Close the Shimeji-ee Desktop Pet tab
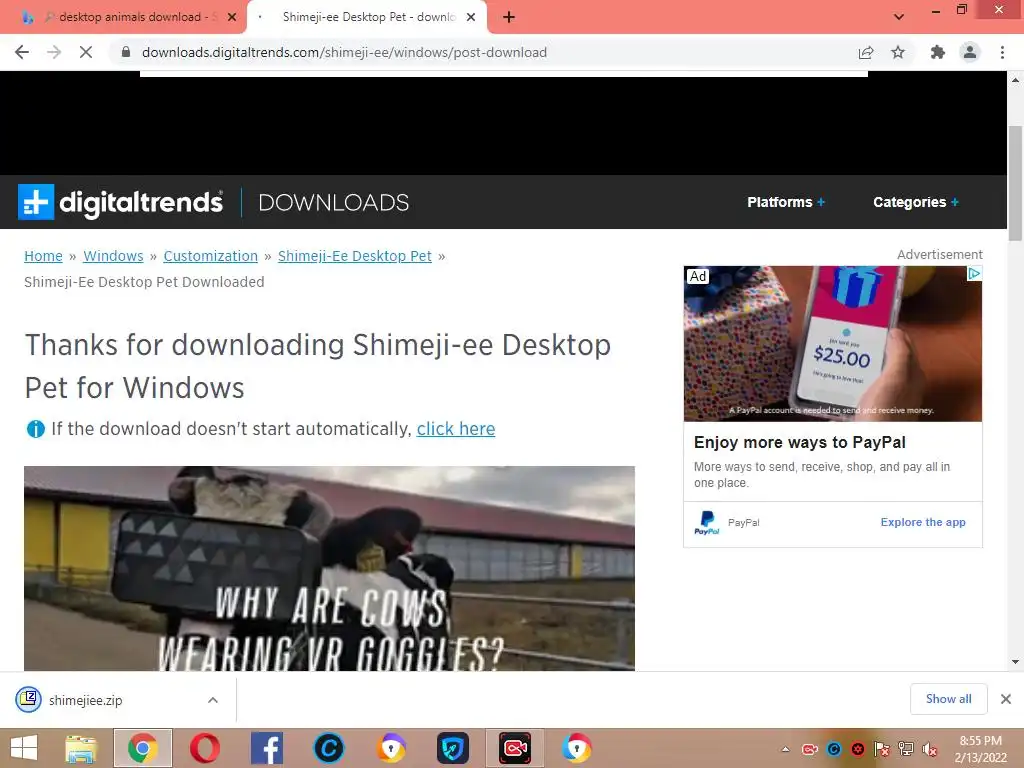1024x768 pixels. (471, 17)
